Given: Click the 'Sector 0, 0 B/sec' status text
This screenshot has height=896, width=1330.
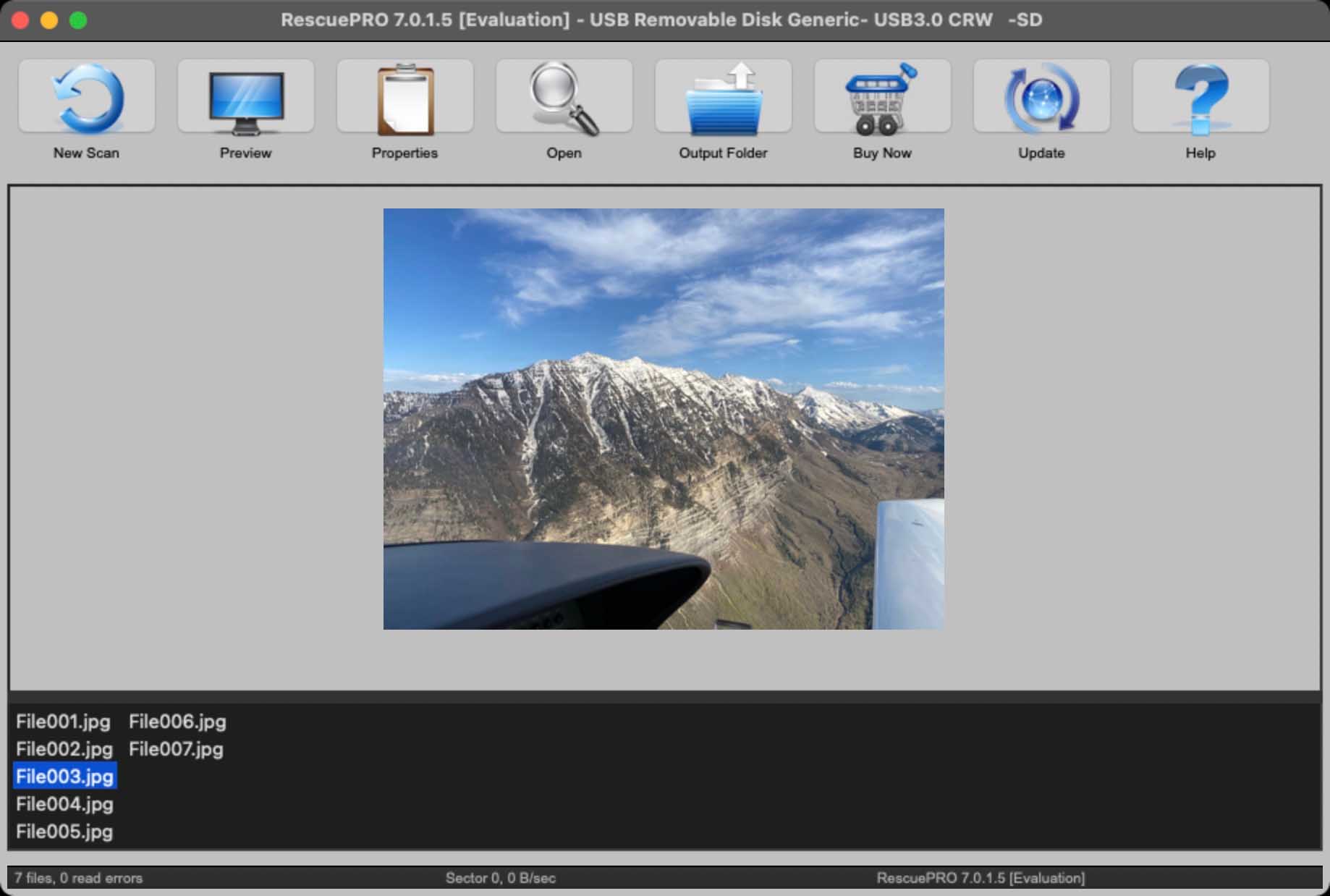Looking at the screenshot, I should 501,878.
